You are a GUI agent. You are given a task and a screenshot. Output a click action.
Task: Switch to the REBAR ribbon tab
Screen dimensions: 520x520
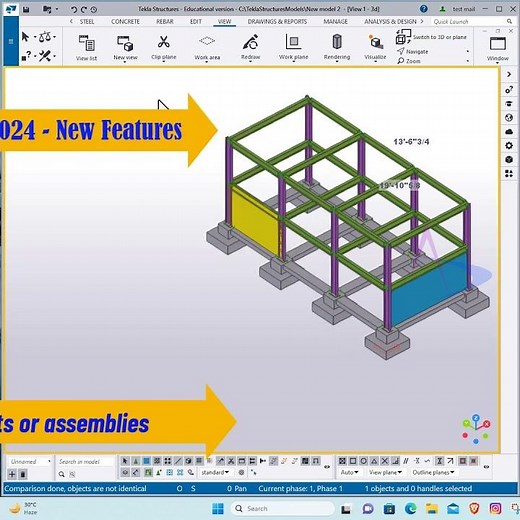point(165,22)
